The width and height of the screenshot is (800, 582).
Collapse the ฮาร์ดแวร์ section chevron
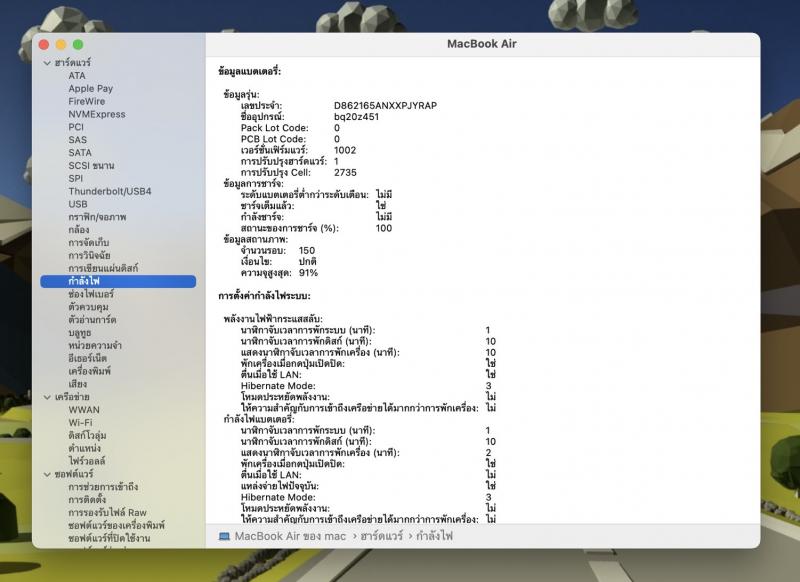pos(47,63)
